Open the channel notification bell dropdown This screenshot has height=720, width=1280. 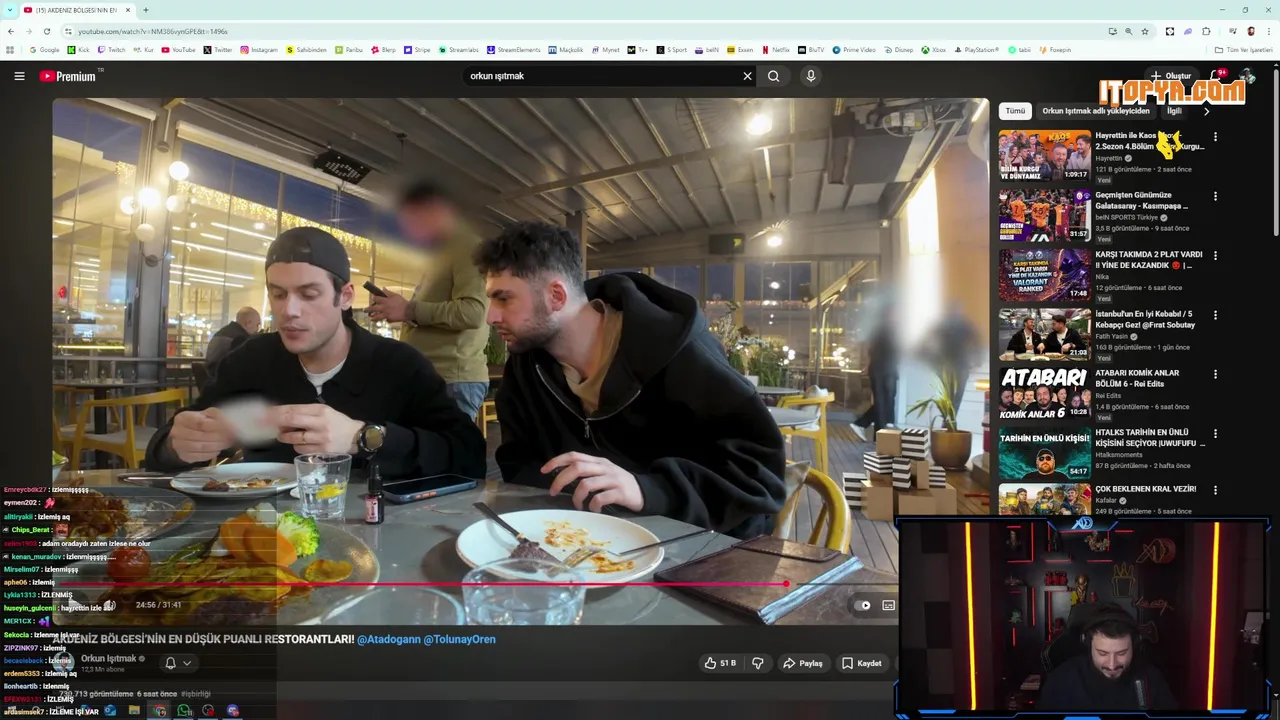tap(177, 663)
